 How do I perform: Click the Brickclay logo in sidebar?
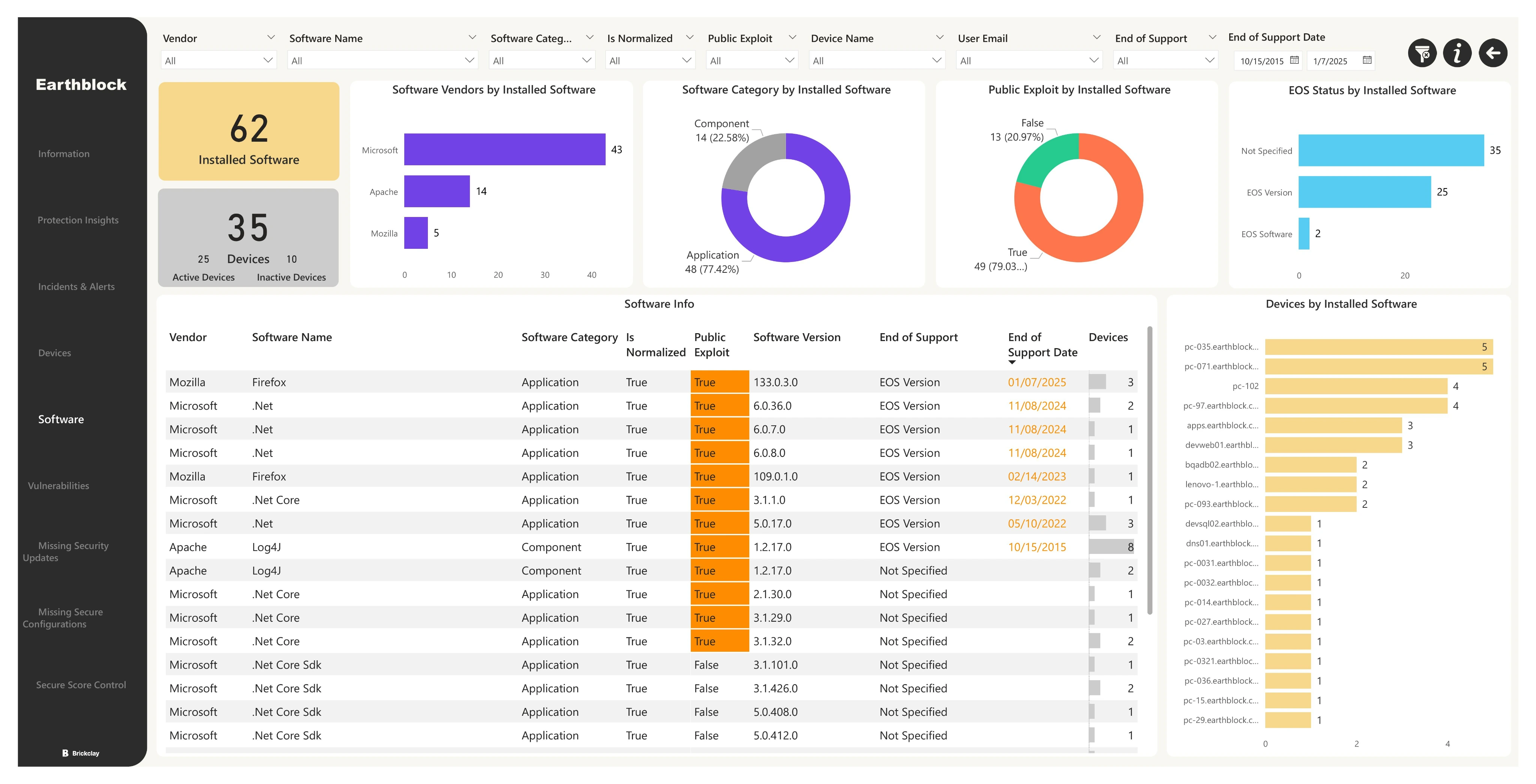coord(81,753)
